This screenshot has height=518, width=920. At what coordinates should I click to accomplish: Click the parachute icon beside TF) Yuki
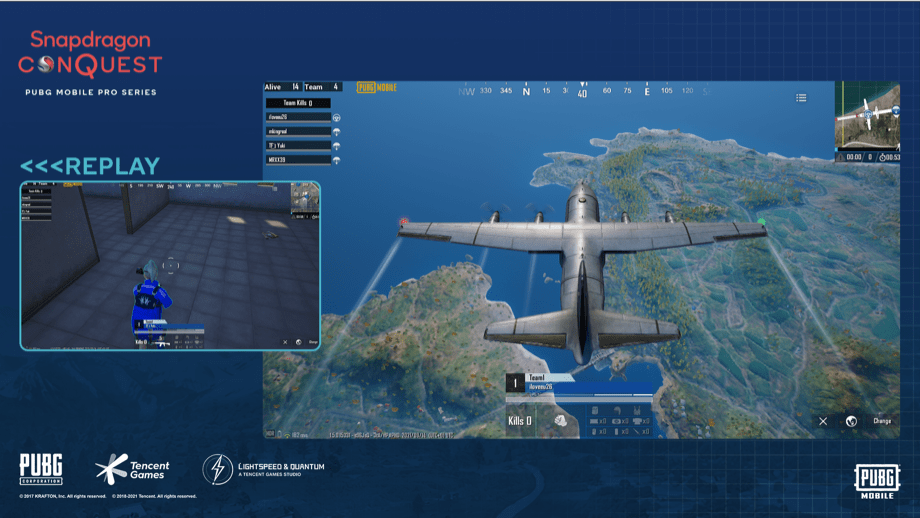coord(337,146)
